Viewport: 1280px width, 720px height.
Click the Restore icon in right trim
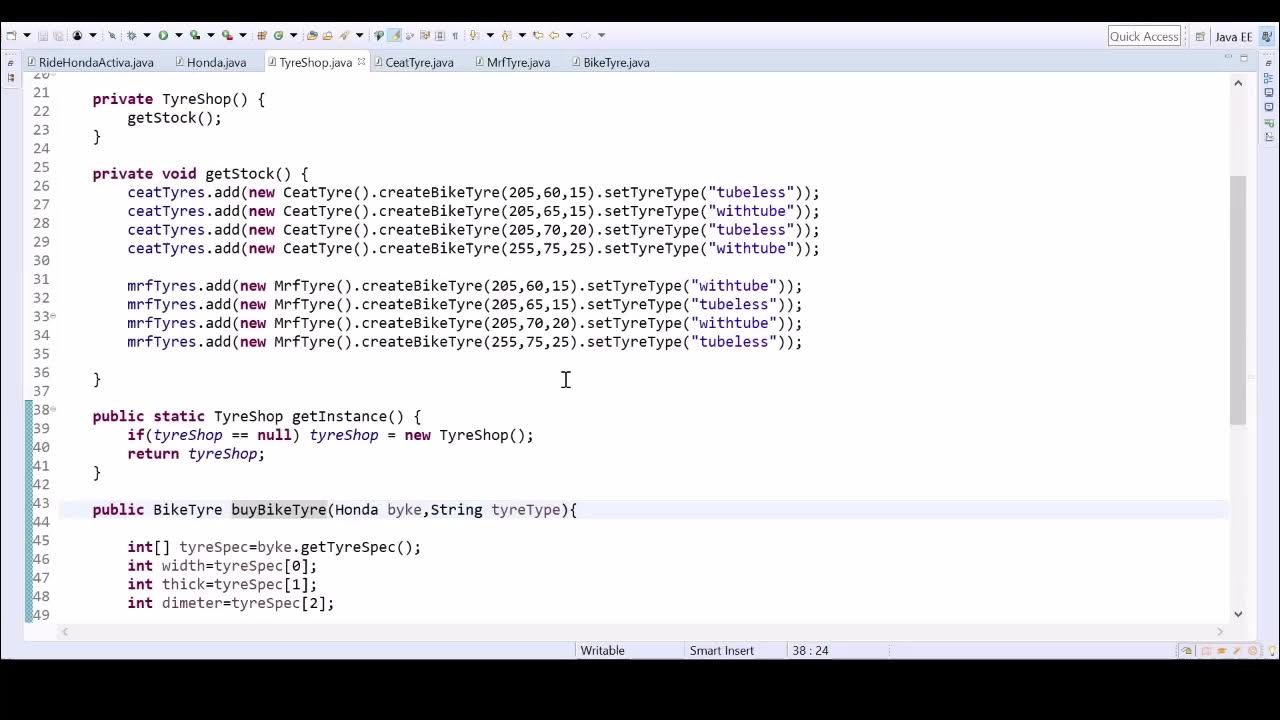tap(1269, 63)
